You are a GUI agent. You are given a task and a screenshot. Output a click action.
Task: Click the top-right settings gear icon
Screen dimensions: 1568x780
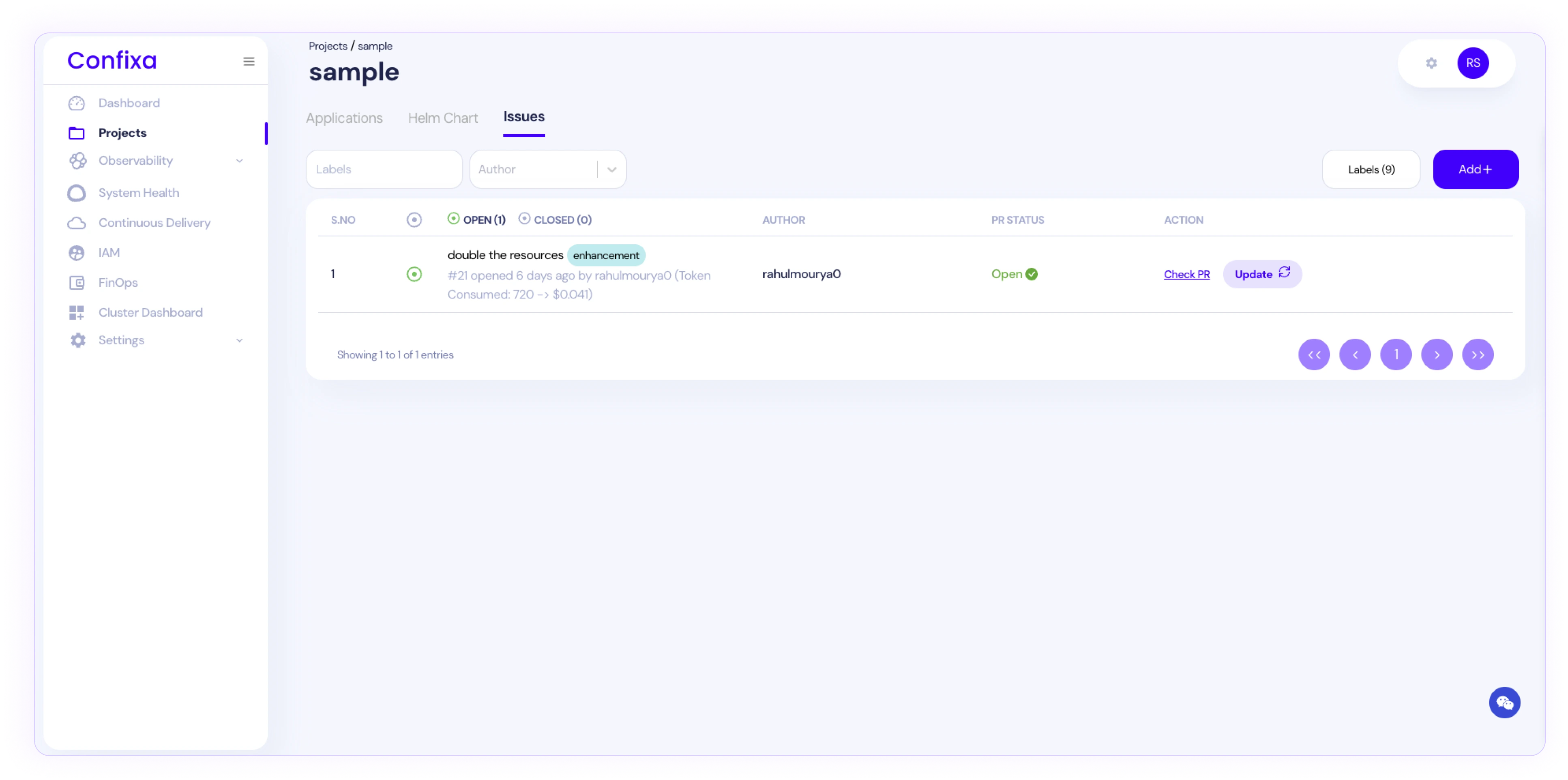[x=1431, y=63]
